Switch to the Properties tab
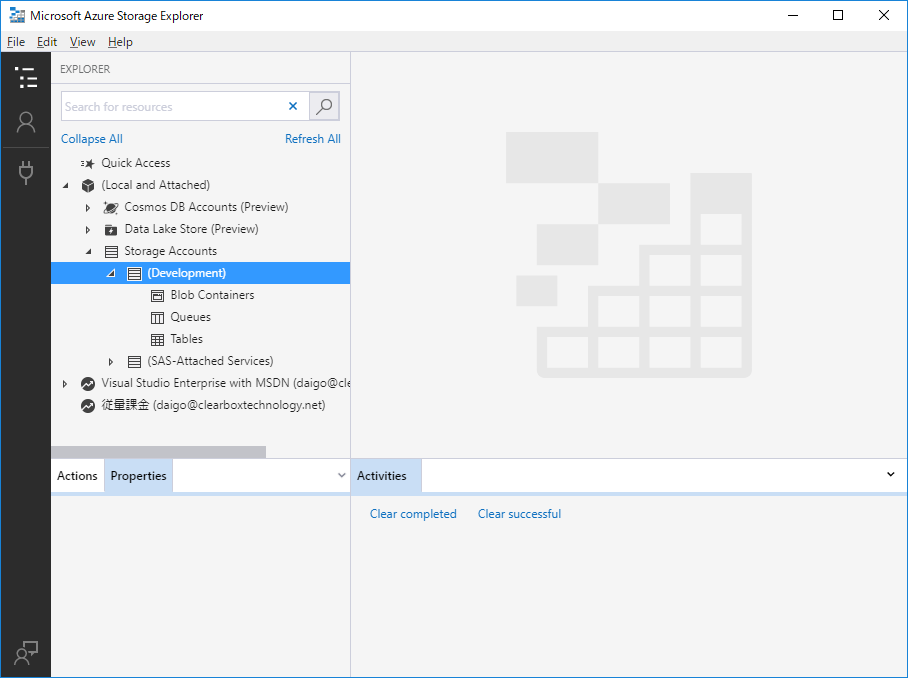Viewport: 908px width, 678px height. tap(138, 475)
